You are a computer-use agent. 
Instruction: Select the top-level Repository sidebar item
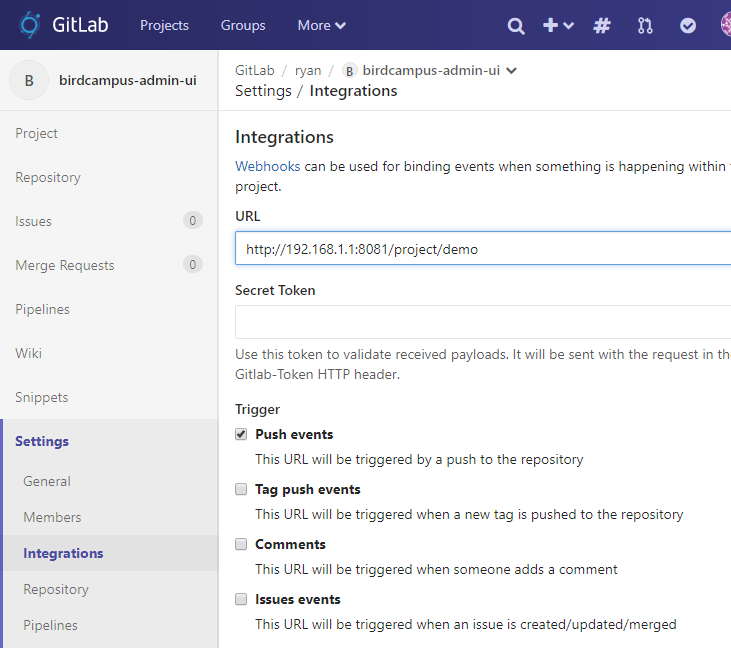(48, 177)
